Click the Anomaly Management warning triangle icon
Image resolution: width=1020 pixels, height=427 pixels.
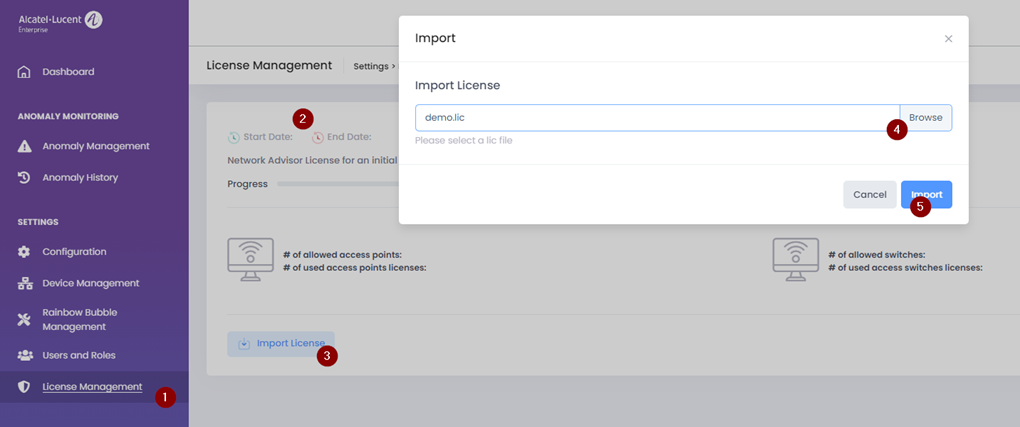(x=25, y=146)
